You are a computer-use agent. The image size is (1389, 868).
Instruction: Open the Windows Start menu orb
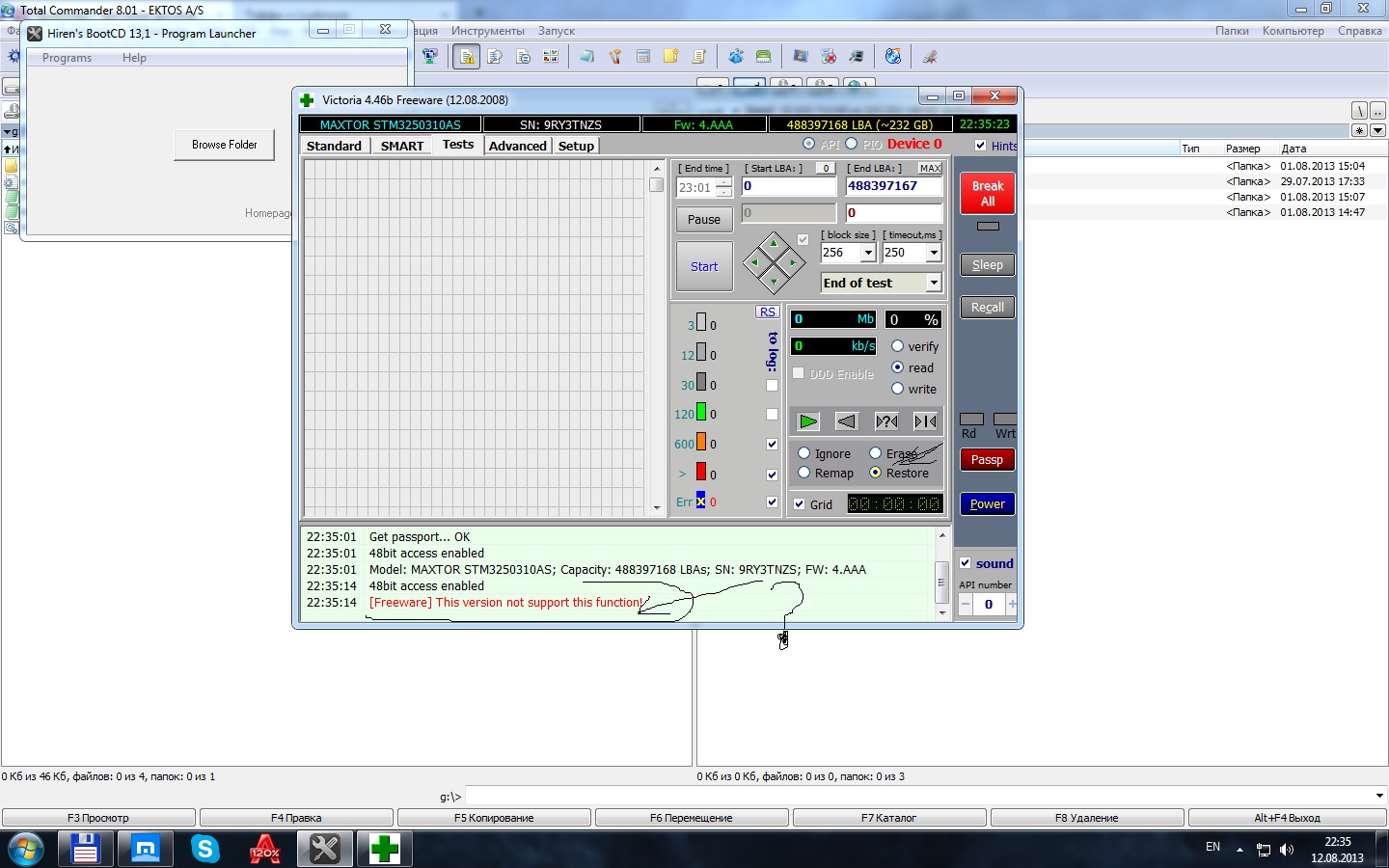tap(26, 850)
